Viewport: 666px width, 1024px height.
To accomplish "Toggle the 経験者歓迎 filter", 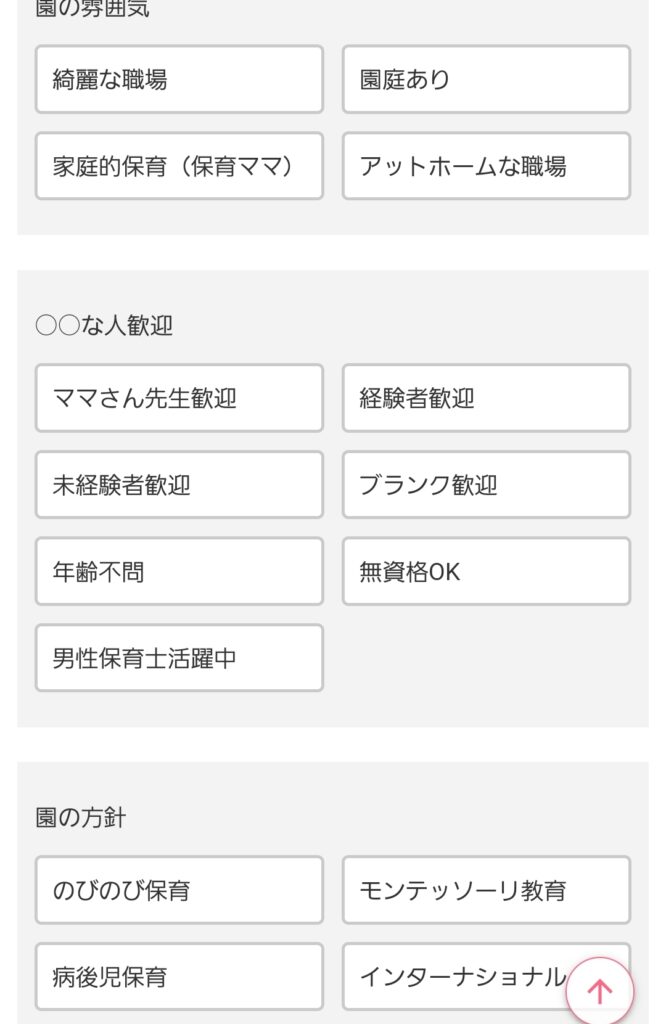I will tap(486, 398).
